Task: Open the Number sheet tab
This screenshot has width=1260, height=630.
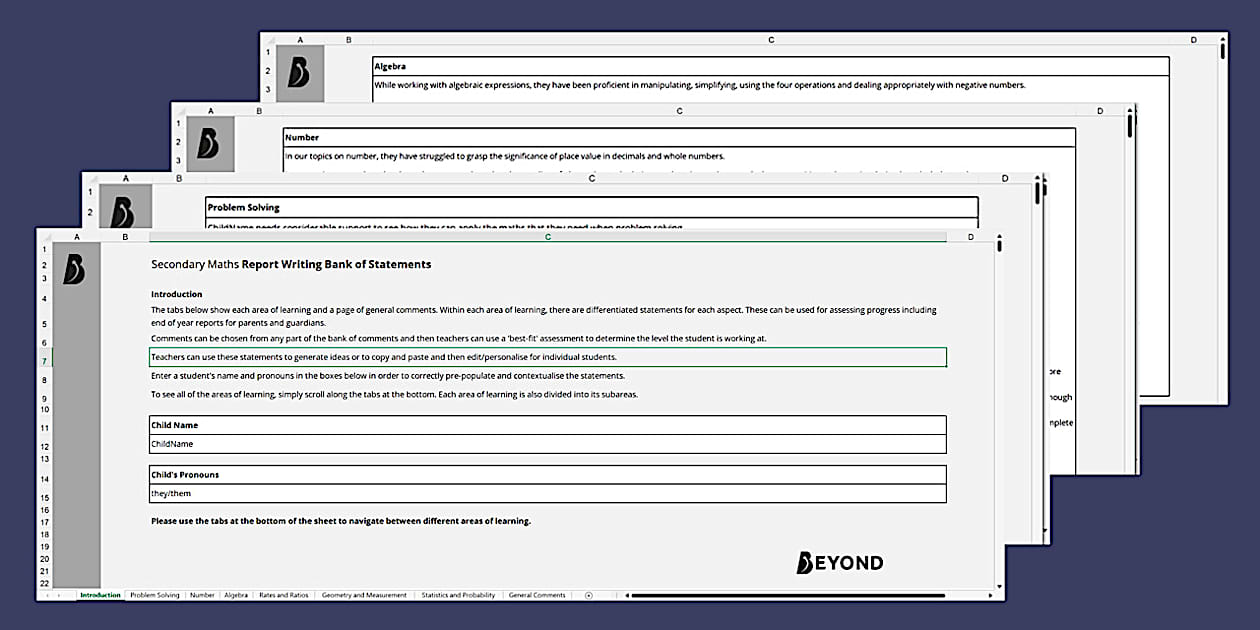Action: pyautogui.click(x=202, y=594)
